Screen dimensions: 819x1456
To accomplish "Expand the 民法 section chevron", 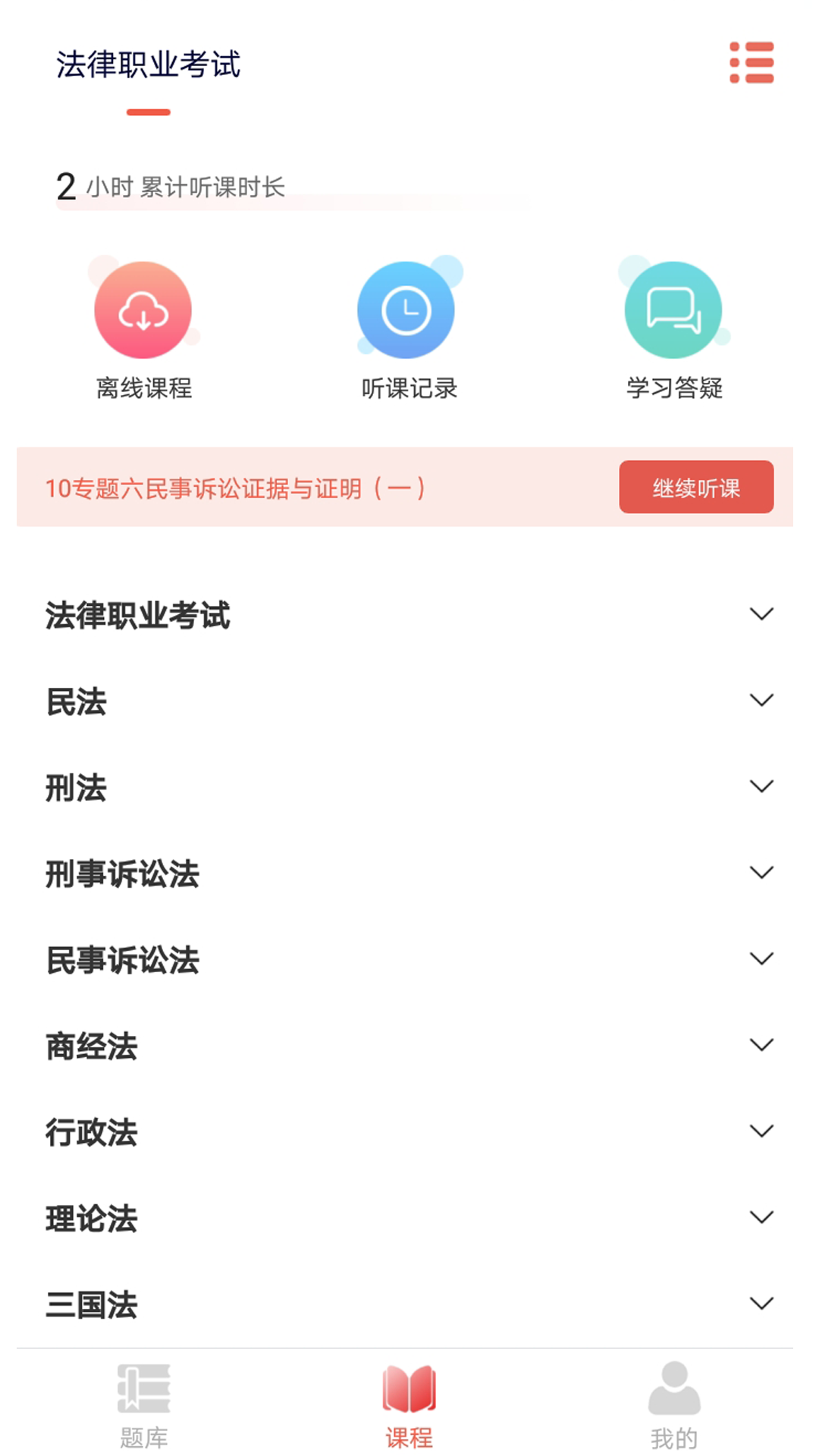I will tap(761, 700).
